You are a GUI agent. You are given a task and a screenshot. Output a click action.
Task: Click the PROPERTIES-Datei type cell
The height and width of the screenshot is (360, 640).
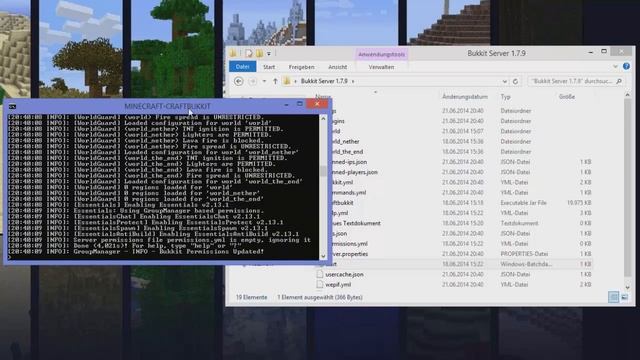(x=524, y=253)
